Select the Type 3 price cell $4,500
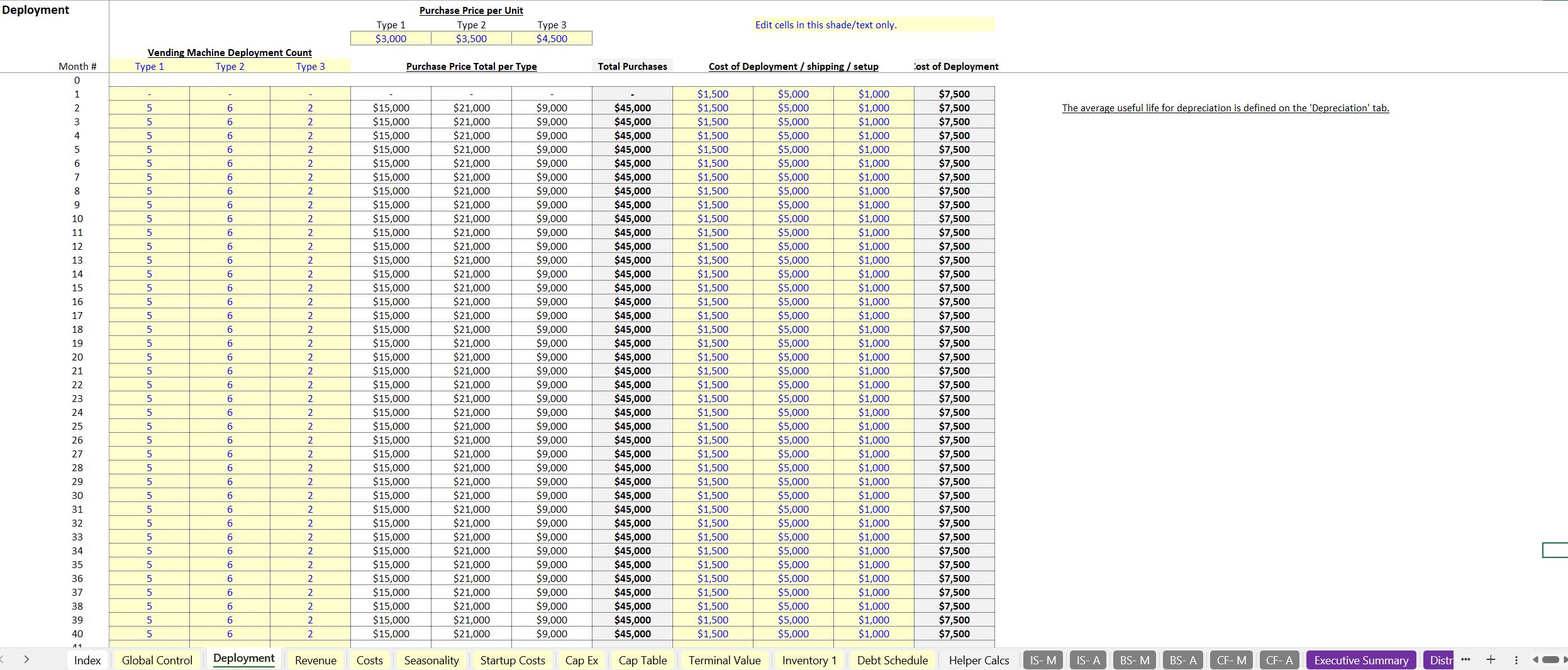This screenshot has height=670, width=1568. coord(552,38)
